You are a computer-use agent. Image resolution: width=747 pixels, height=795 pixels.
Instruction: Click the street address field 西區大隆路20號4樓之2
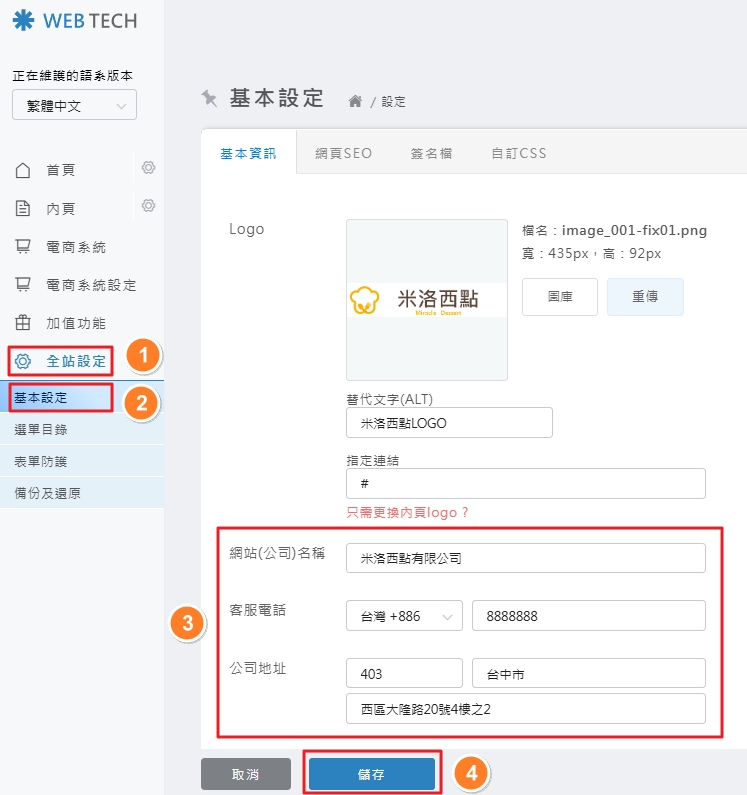point(526,708)
